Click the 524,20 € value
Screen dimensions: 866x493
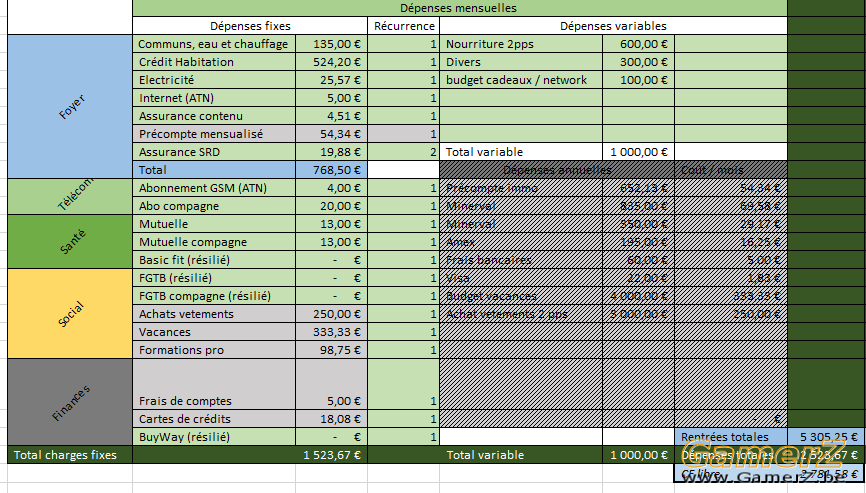pyautogui.click(x=331, y=62)
